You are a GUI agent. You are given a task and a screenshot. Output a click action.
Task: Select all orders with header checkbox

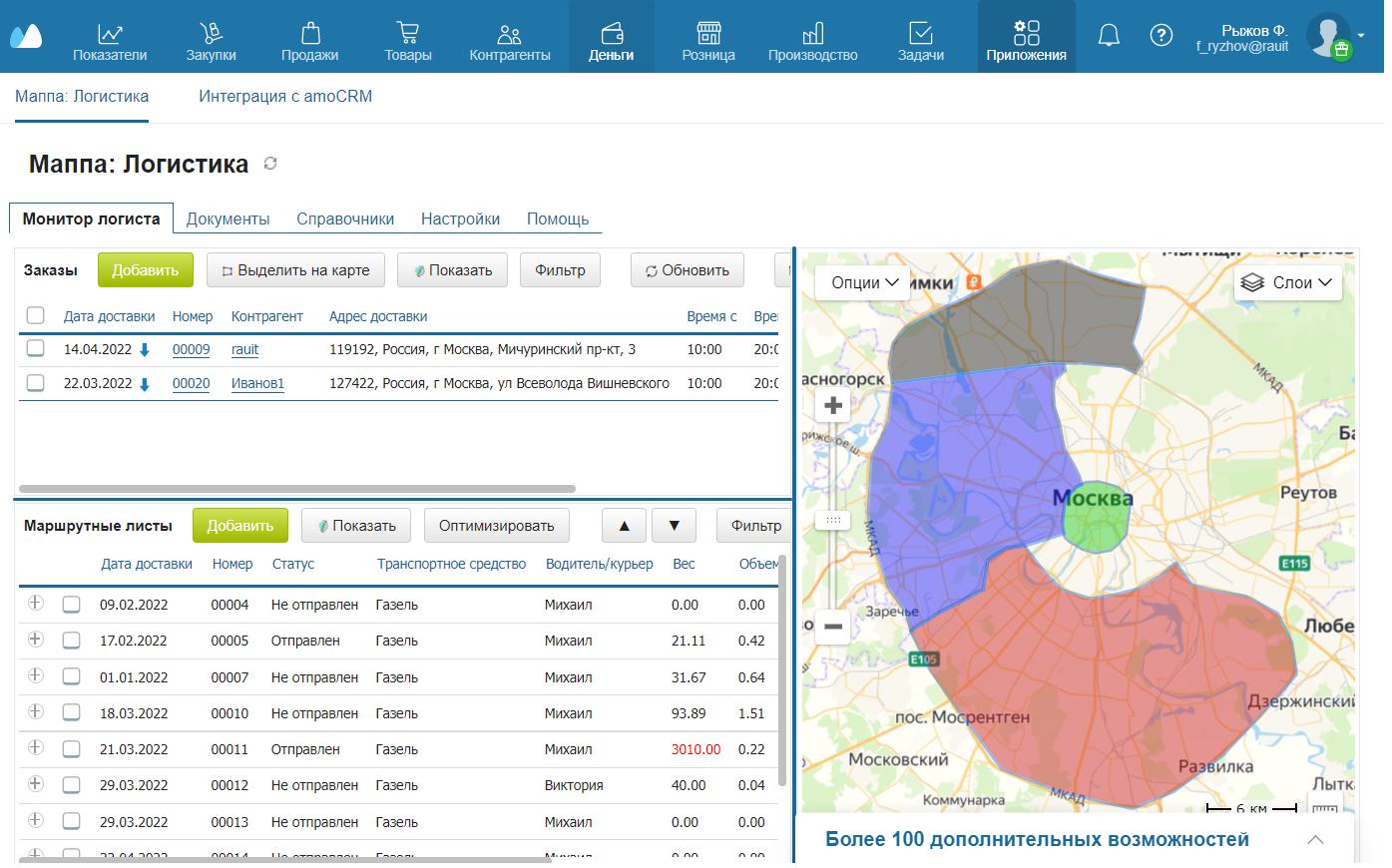click(x=36, y=315)
